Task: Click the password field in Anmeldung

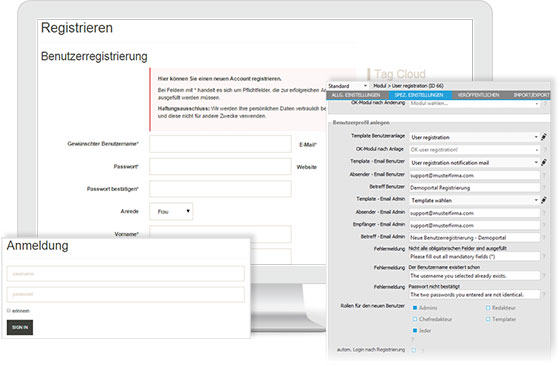Action: (126, 294)
